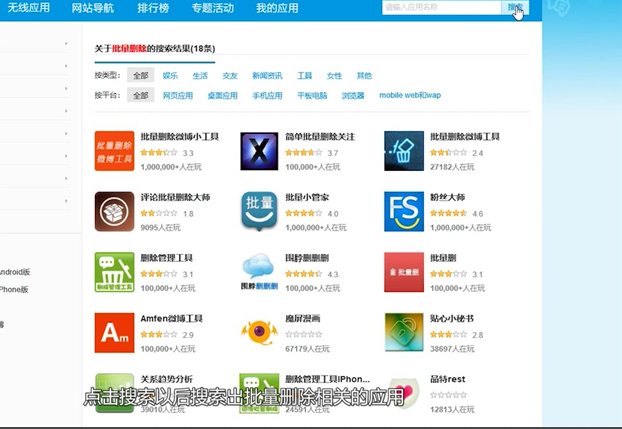This screenshot has height=429, width=622.
Task: Open the 围脖删删删 title link
Action: pos(307,258)
